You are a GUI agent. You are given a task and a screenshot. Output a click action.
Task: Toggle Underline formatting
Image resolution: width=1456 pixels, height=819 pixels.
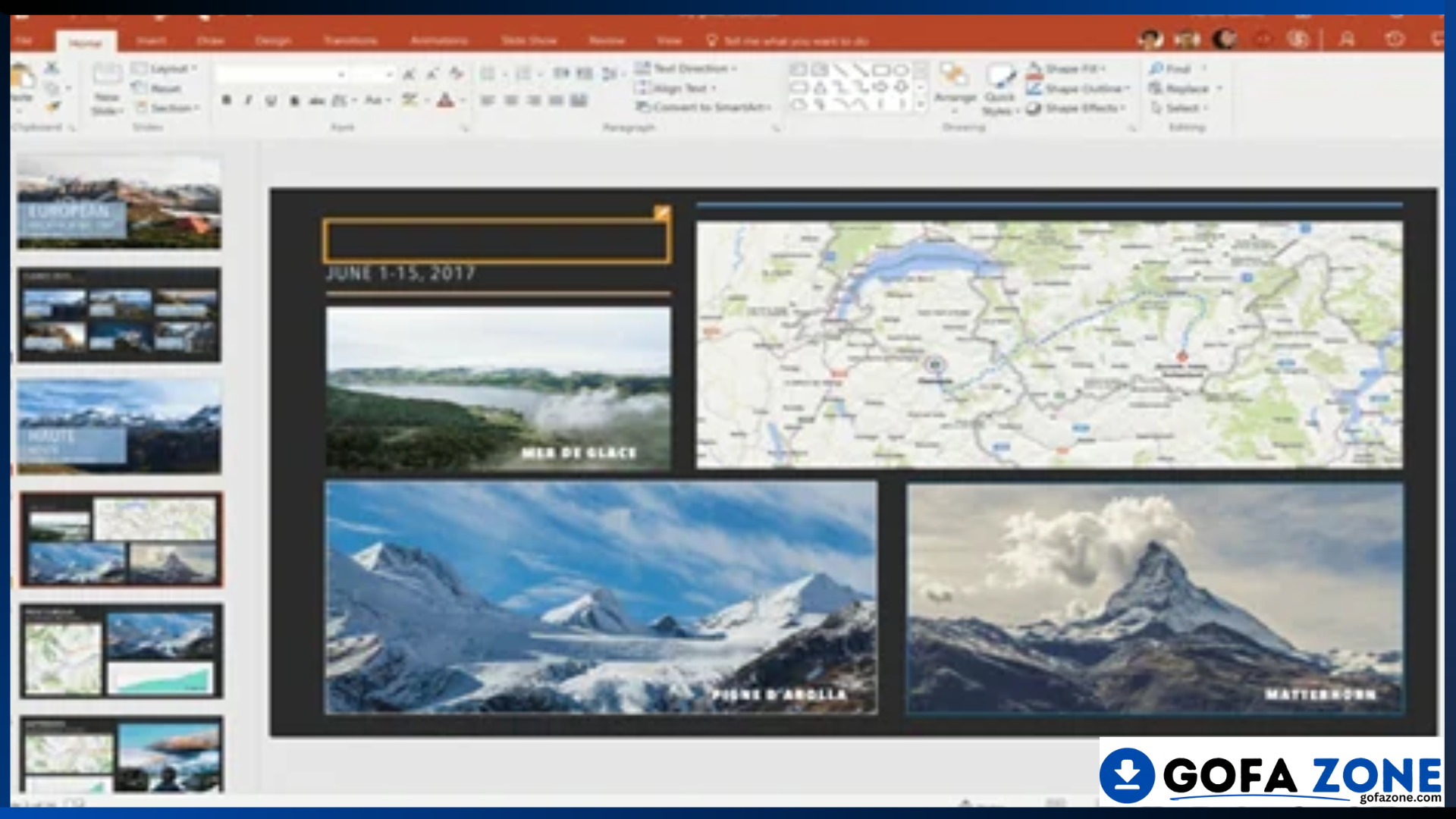[271, 100]
